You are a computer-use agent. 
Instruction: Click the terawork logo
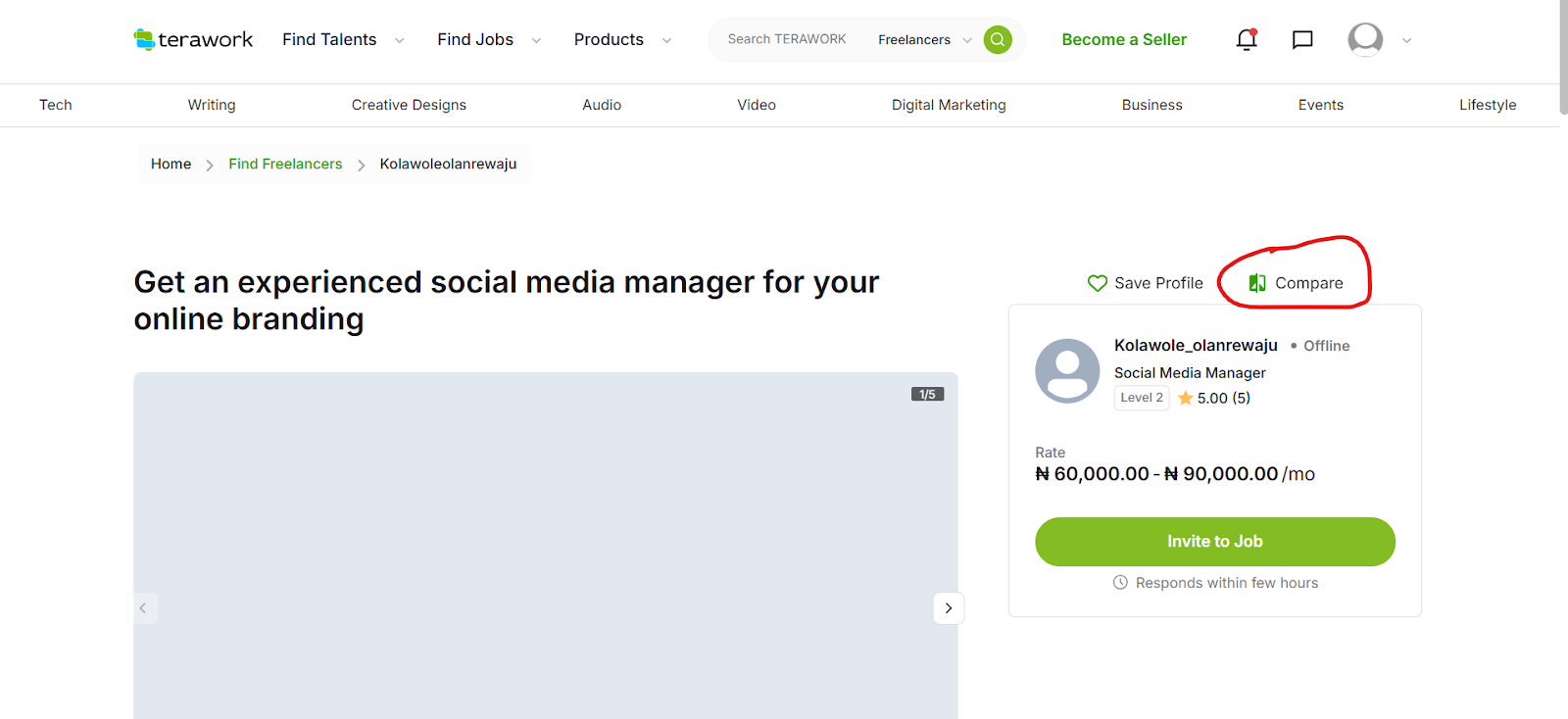(193, 39)
